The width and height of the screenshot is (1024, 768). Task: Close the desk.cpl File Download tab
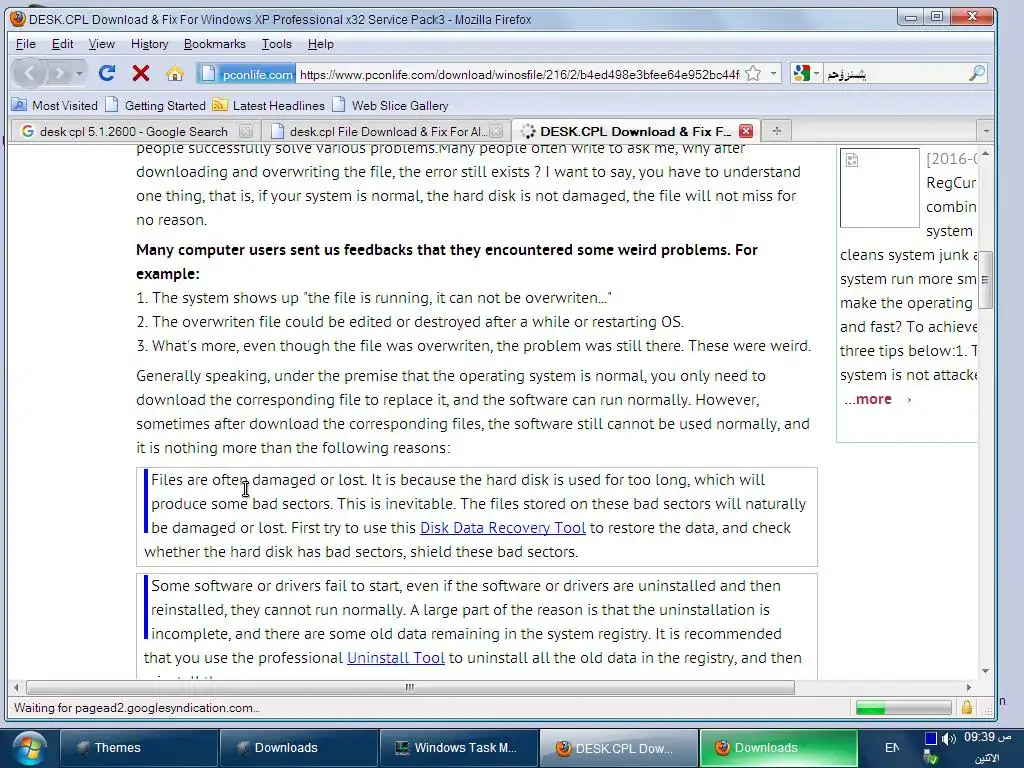click(496, 131)
